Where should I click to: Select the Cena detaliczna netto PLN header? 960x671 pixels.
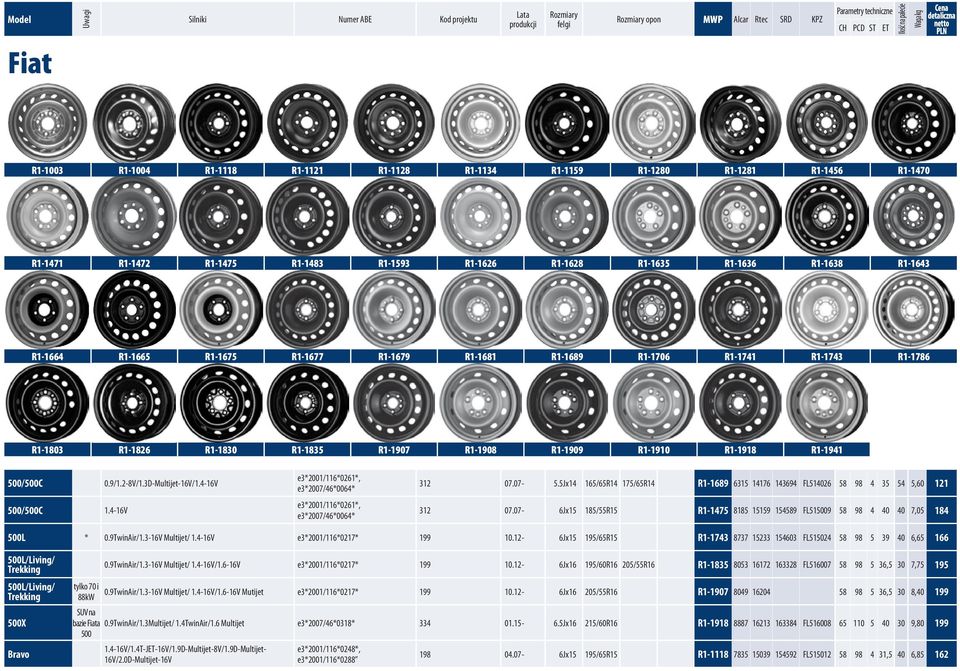pyautogui.click(x=942, y=20)
